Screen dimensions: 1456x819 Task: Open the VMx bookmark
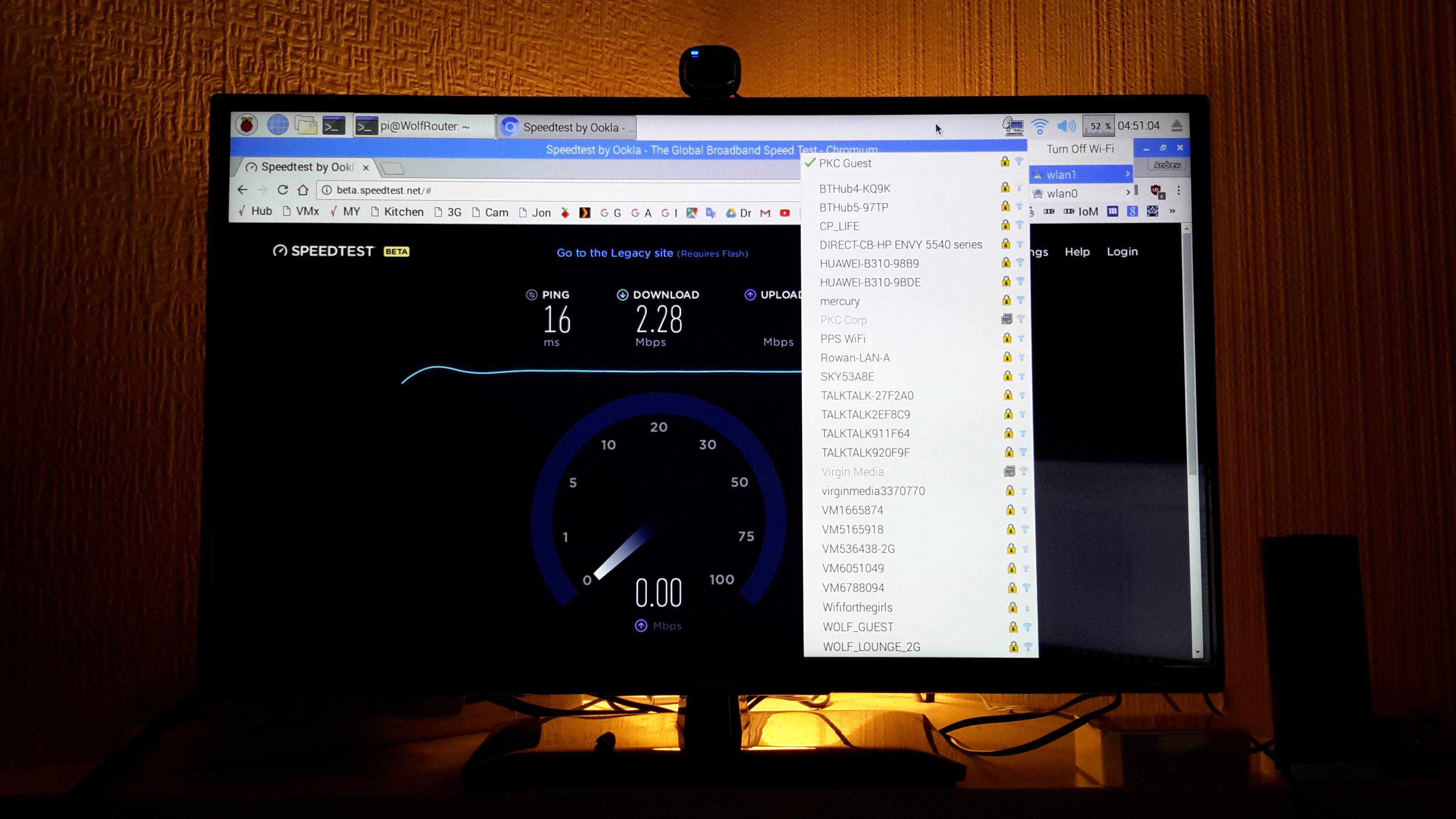click(x=301, y=211)
